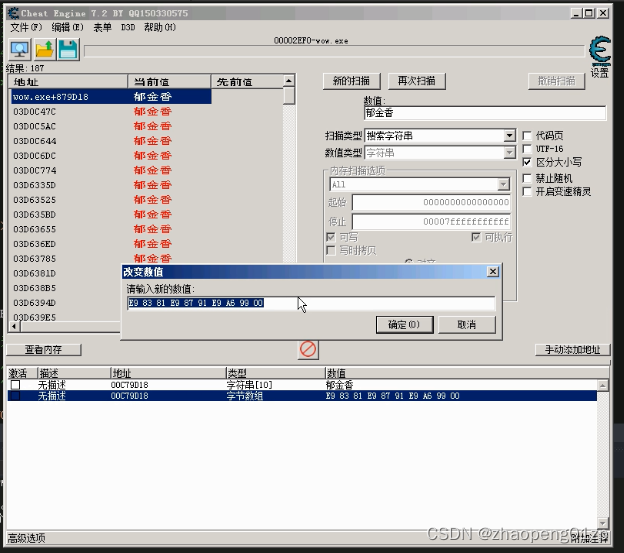624x553 pixels.
Task: Select result row 03D0C47C
Action: tap(111, 111)
